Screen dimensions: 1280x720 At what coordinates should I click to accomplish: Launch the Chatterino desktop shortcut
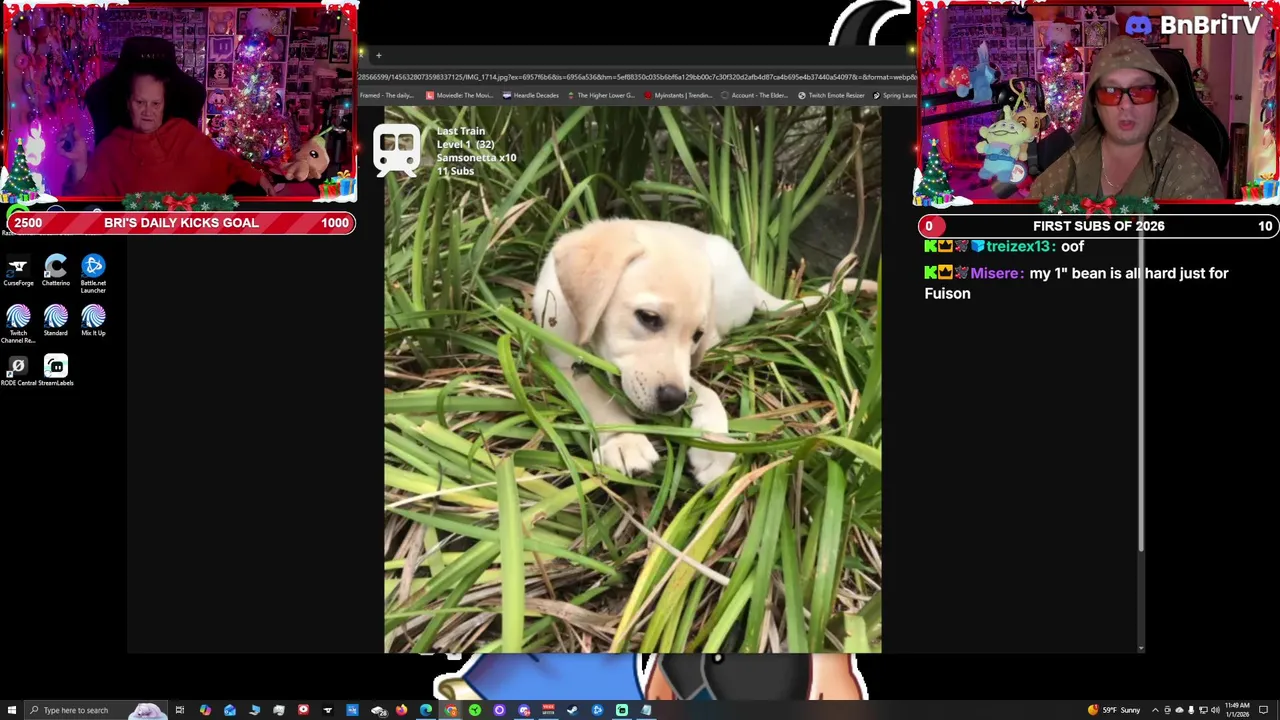[56, 271]
